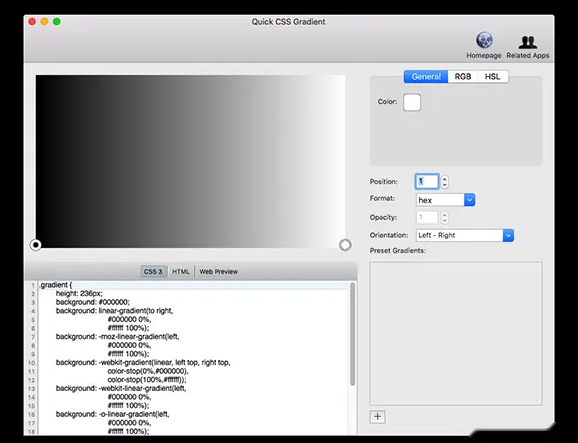The image size is (578, 443).
Task: Click the '.gradient {' code line
Action: coord(56,285)
